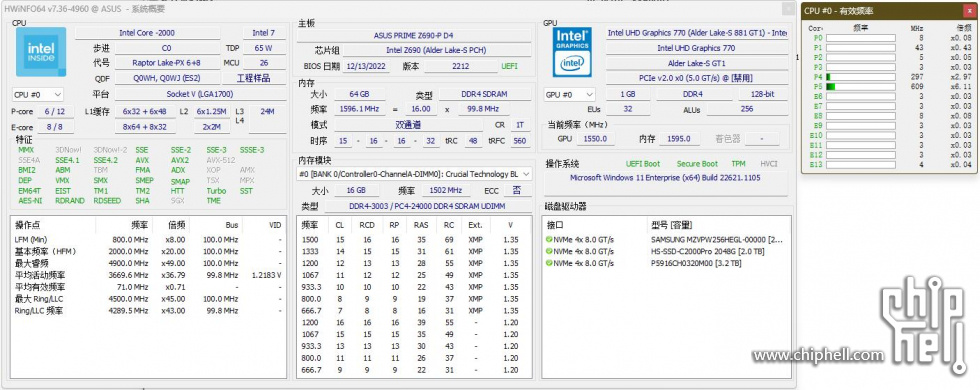Click the Intel Z690 (Alder Lake-S PCH) chipset field
Screen dimensions: 980x390
[x=437, y=51]
